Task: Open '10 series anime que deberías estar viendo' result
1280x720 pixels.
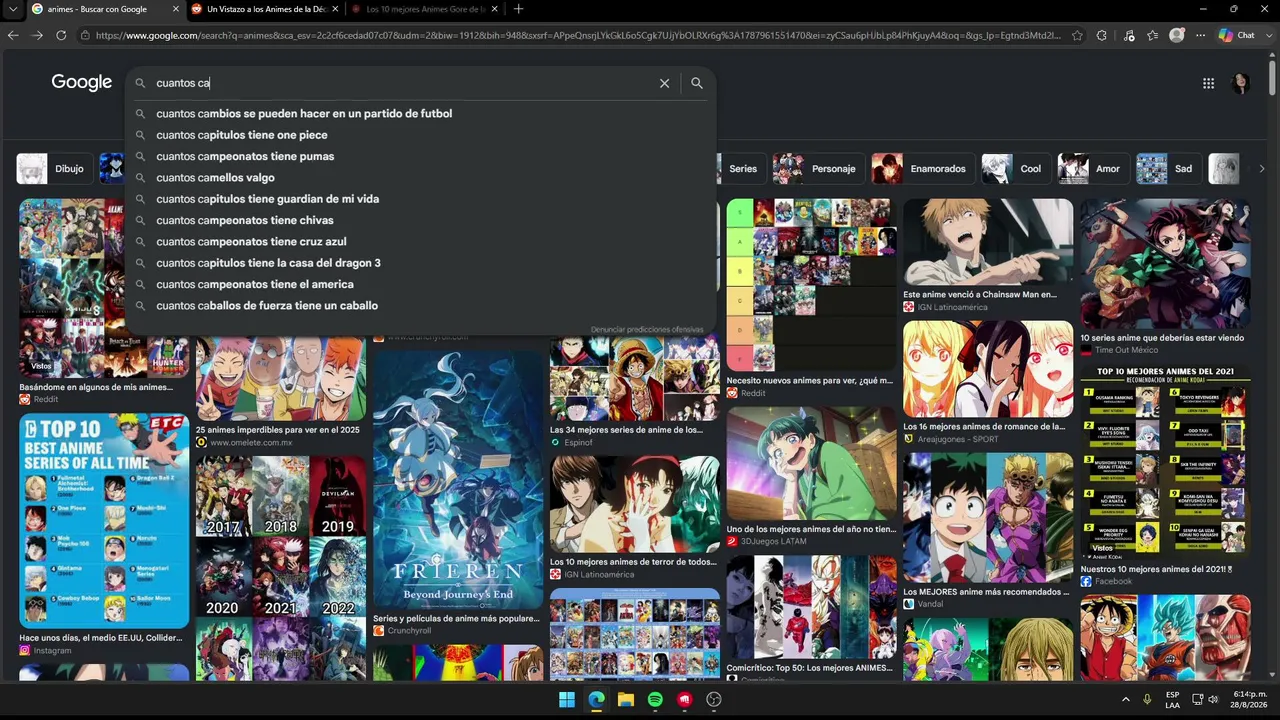Action: click(x=1162, y=338)
